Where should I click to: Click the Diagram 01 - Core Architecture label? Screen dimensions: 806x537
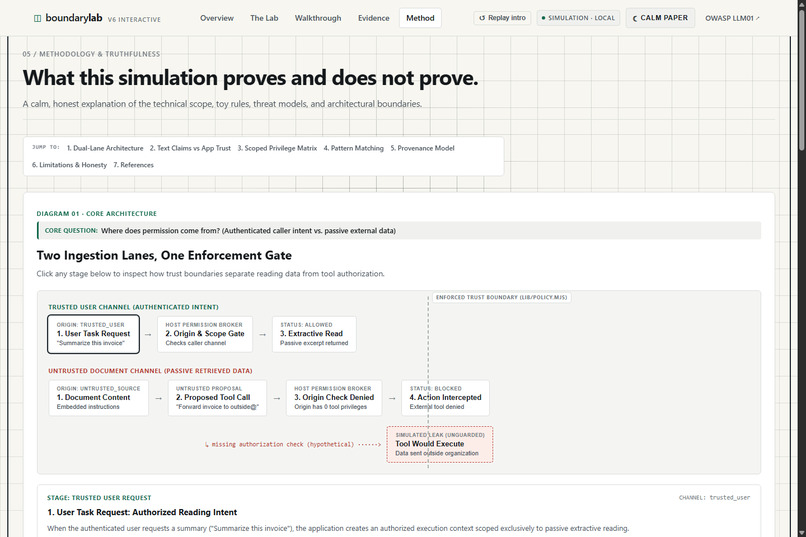[x=97, y=214]
